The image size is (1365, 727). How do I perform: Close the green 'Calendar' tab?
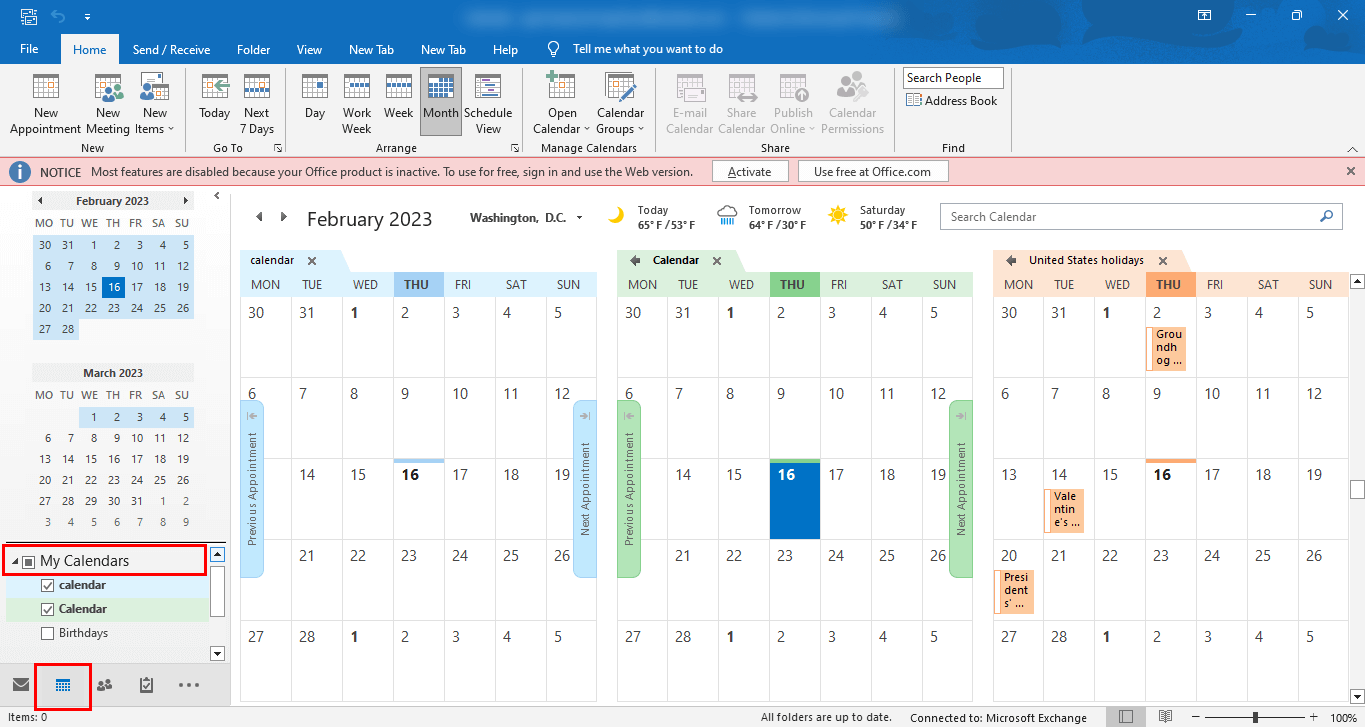coord(716,261)
